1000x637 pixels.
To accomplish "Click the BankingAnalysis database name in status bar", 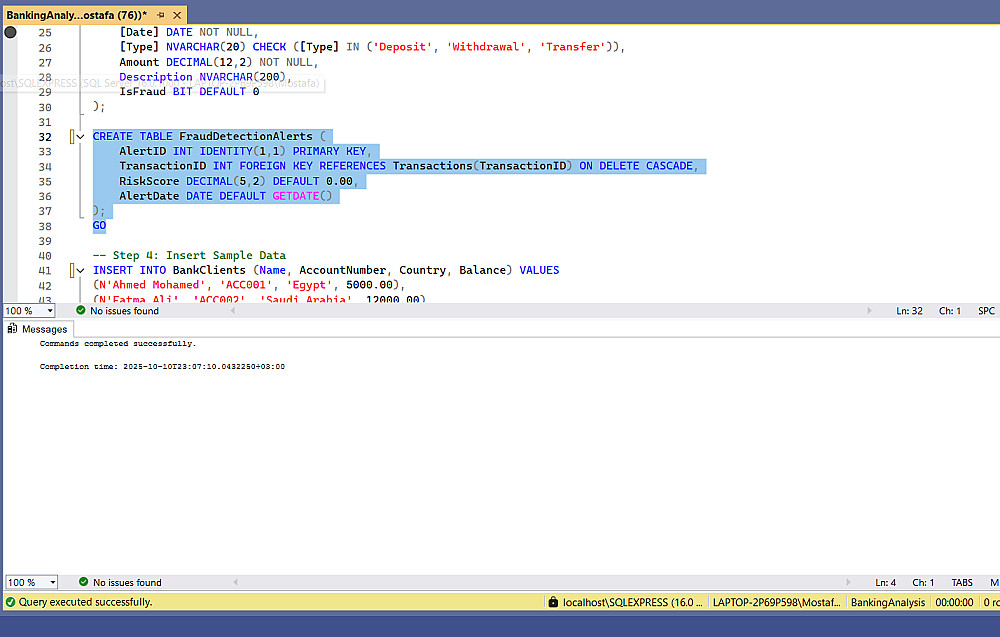I will click(x=888, y=602).
